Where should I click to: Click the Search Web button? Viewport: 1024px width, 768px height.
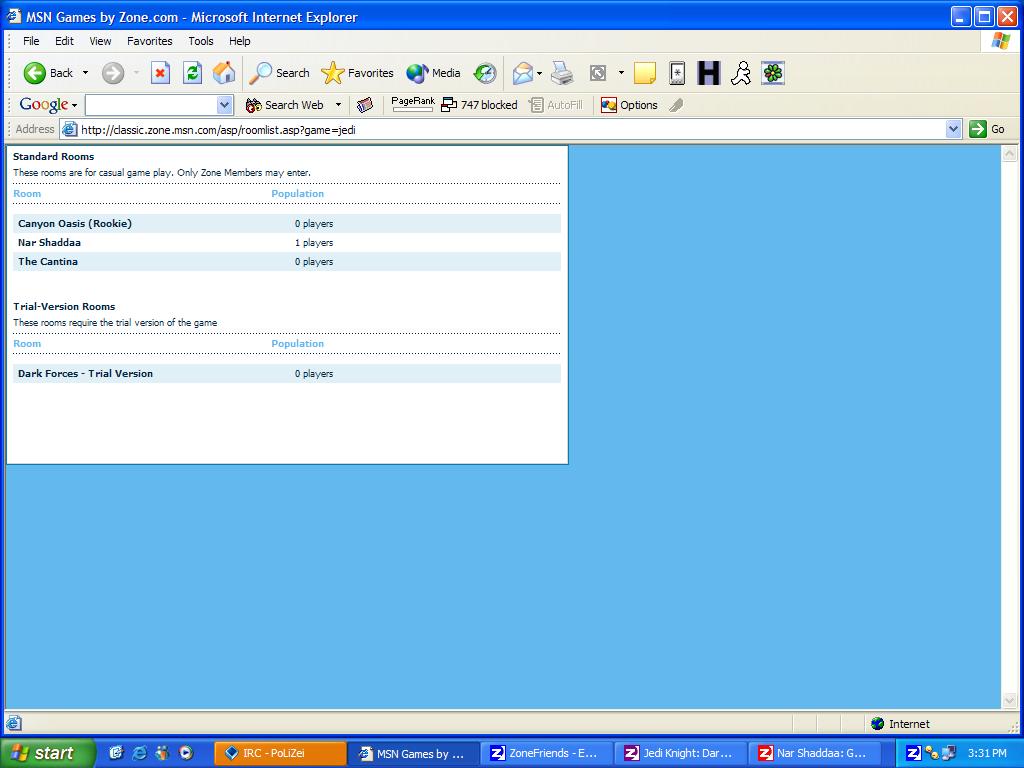pos(285,105)
